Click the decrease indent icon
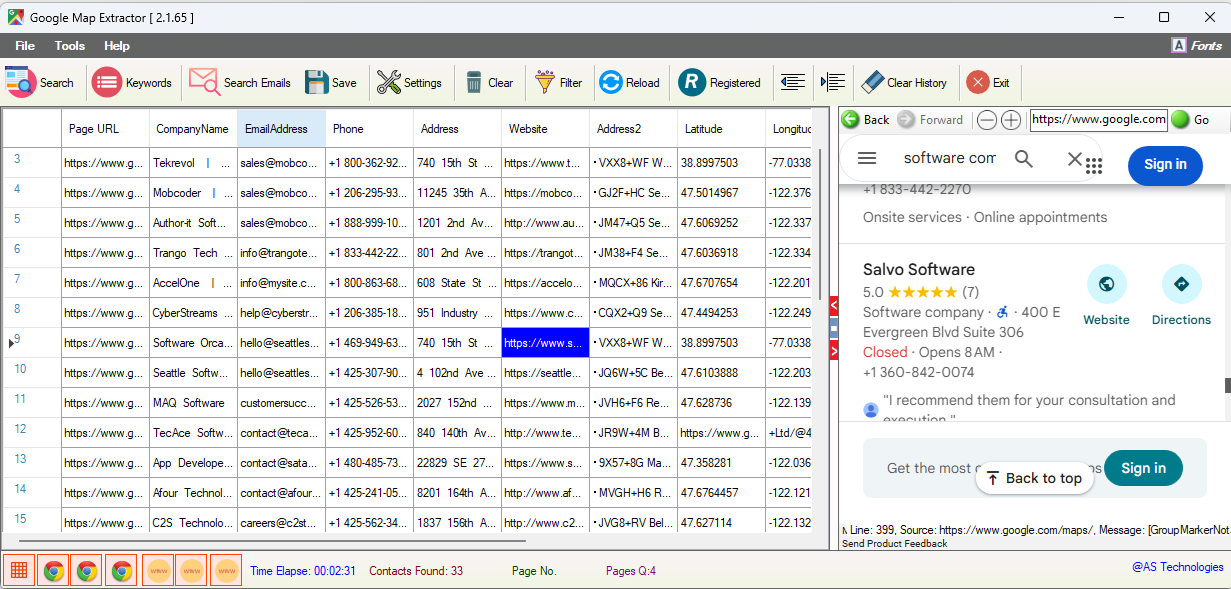This screenshot has width=1231, height=589. point(793,82)
